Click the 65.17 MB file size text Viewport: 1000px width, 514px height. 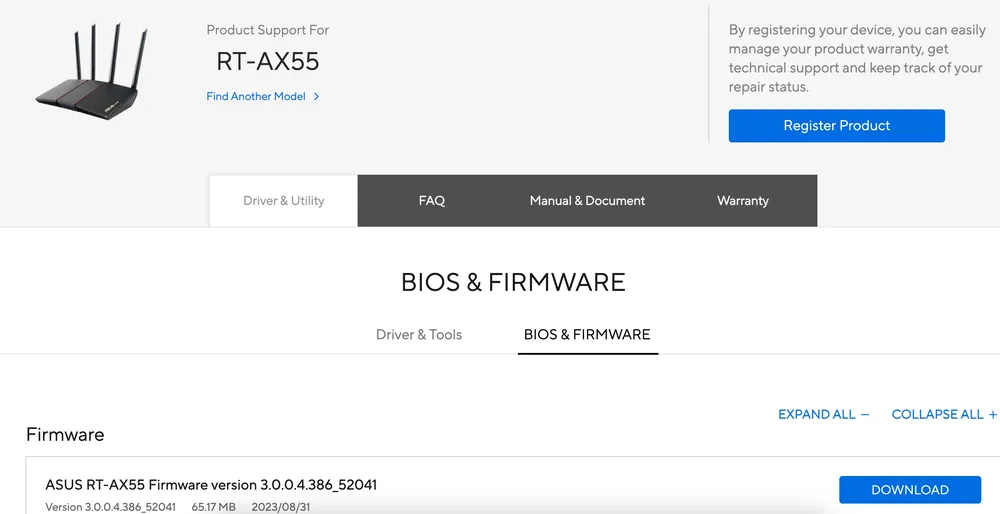point(214,507)
